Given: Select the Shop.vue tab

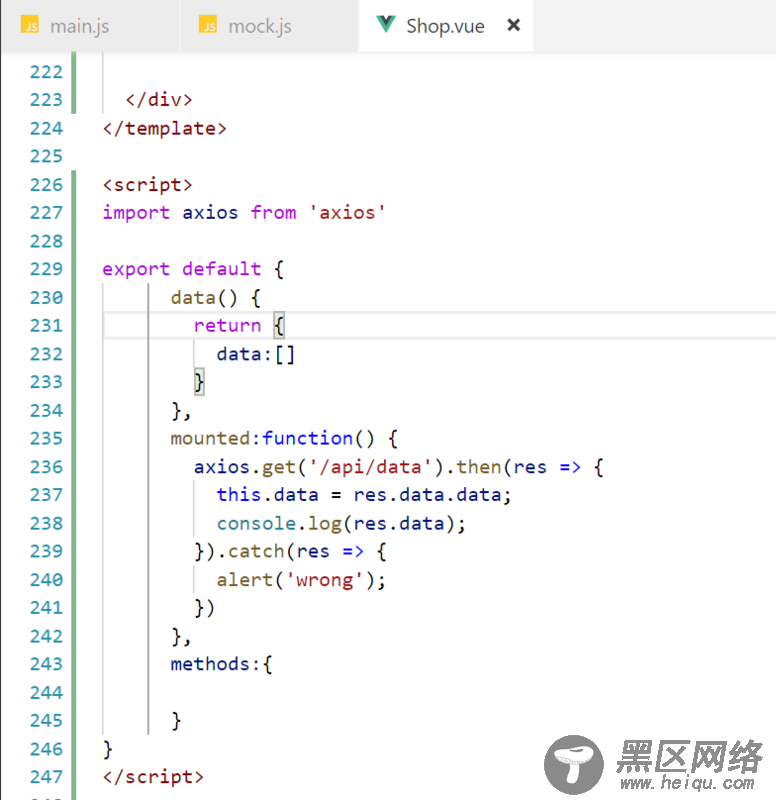Looking at the screenshot, I should tap(445, 26).
